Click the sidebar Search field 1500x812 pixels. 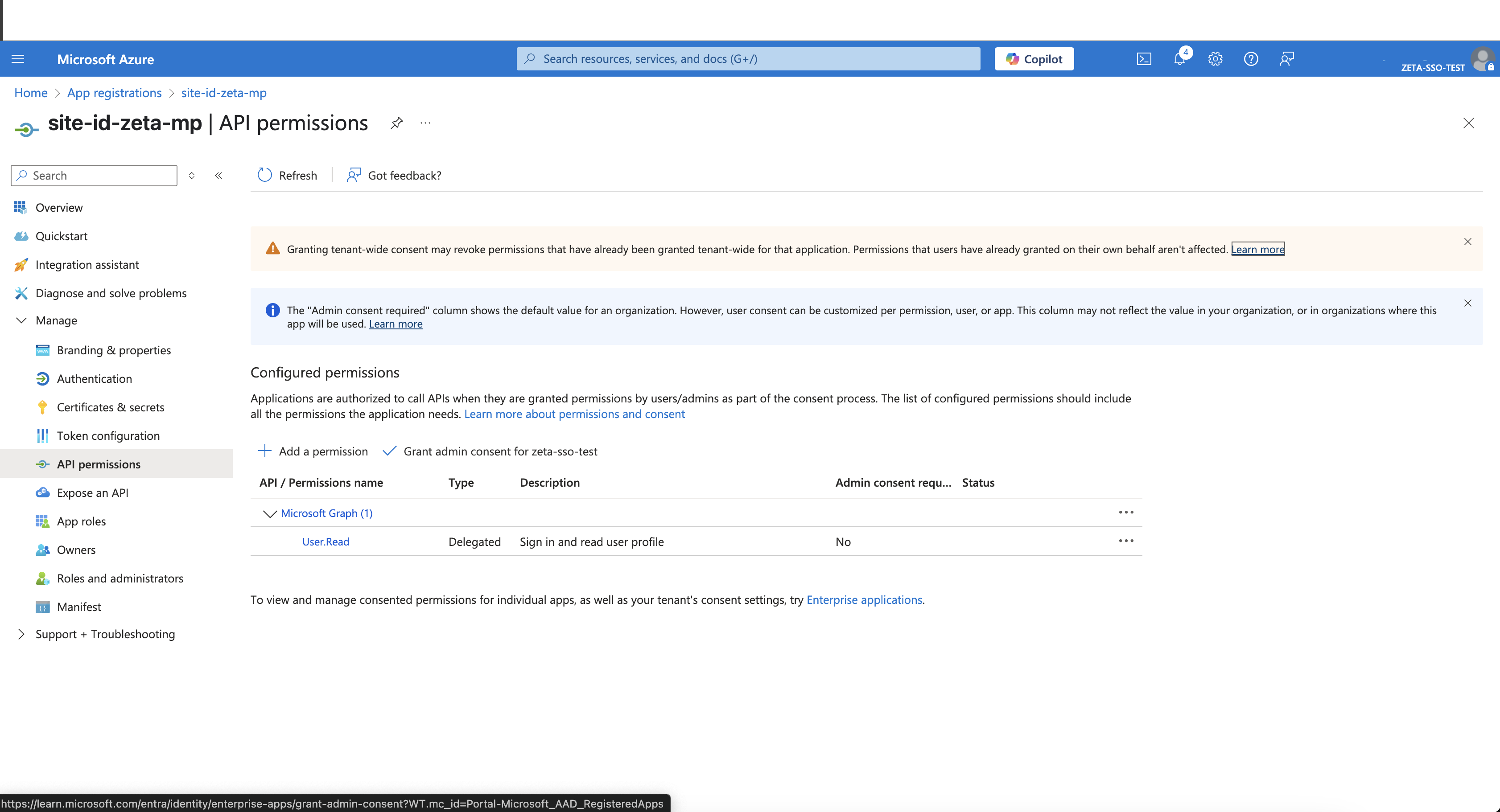coord(93,175)
